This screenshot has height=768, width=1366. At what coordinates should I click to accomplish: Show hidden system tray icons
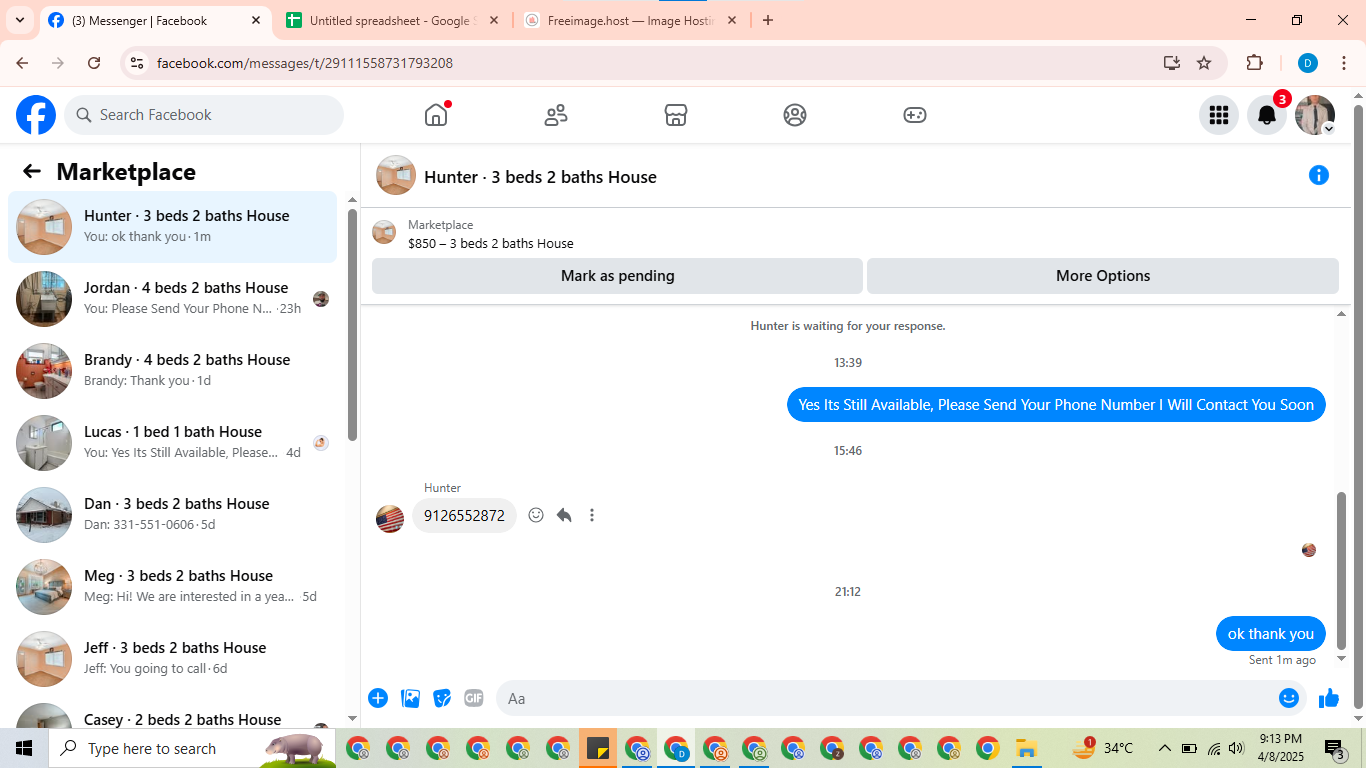[x=1164, y=748]
